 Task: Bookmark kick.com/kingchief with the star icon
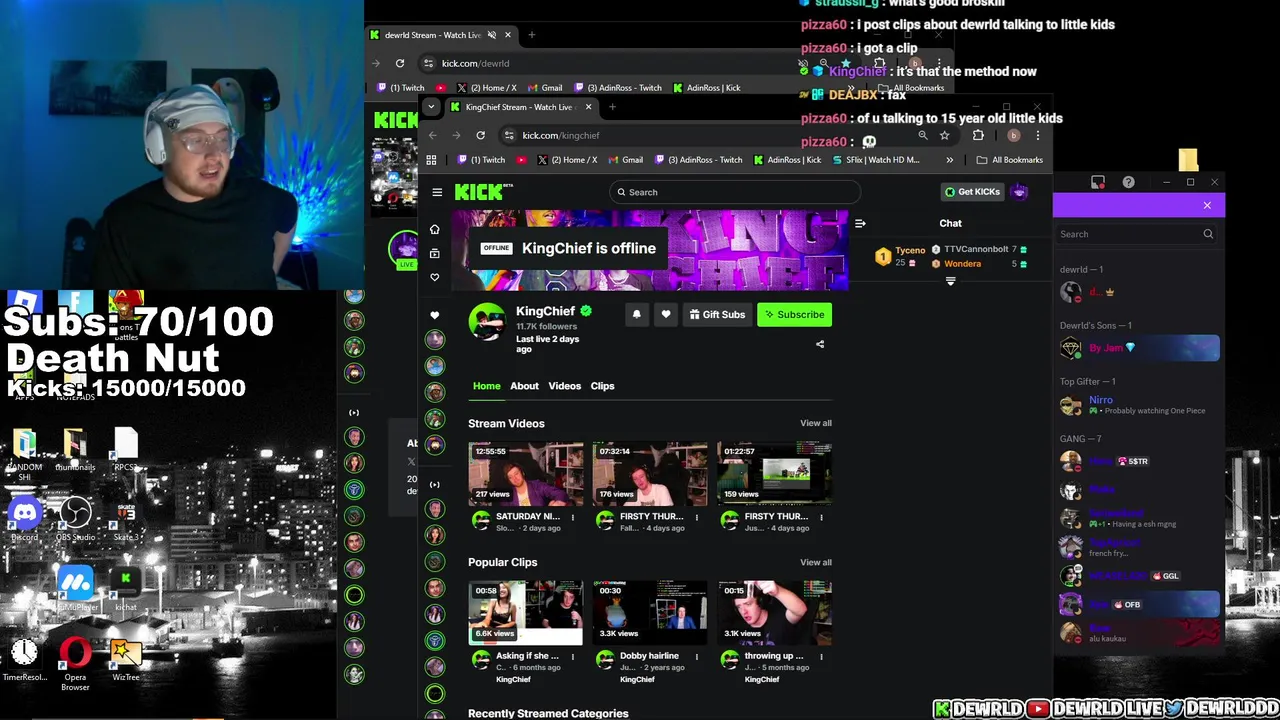point(945,135)
